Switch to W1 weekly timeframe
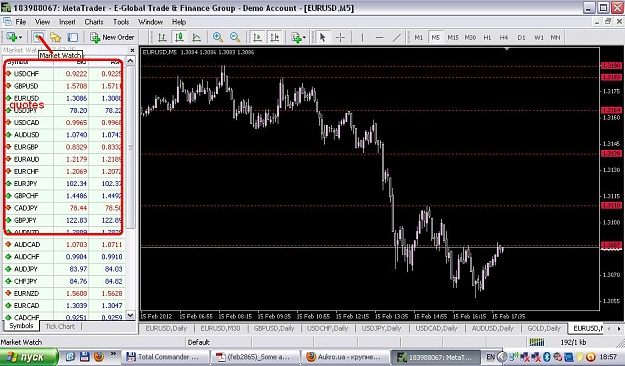Screen dimensions: 625x366 point(539,37)
